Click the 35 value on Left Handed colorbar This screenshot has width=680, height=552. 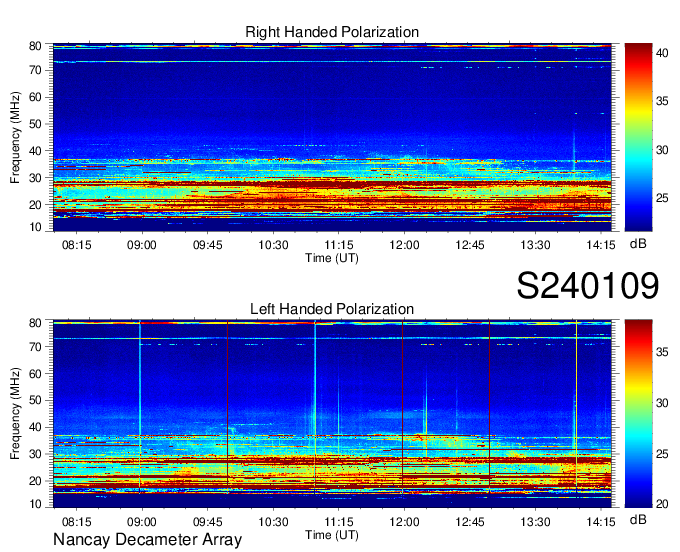pos(662,352)
